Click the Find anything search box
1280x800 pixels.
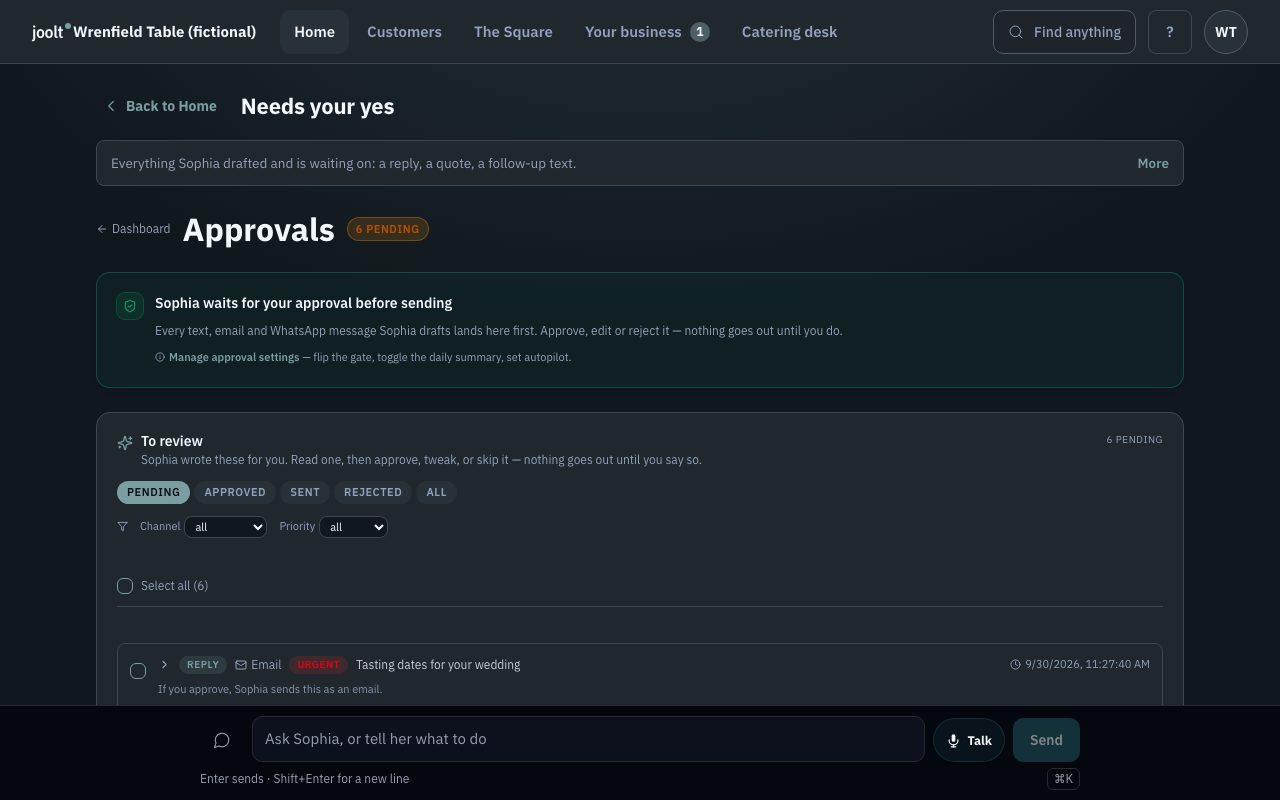click(1064, 32)
